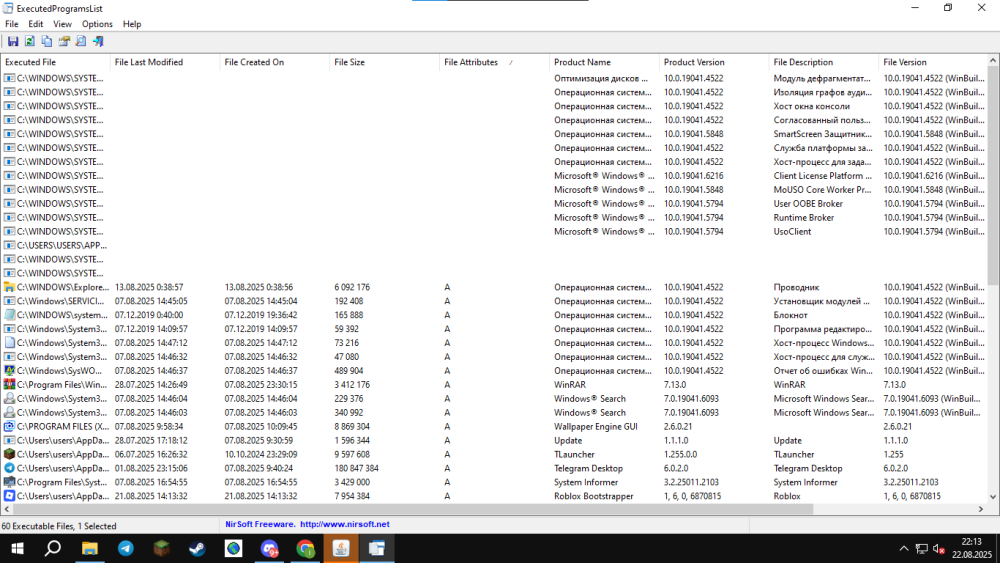Click the Exit toolbar icon
The height and width of the screenshot is (563, 1000).
point(98,41)
